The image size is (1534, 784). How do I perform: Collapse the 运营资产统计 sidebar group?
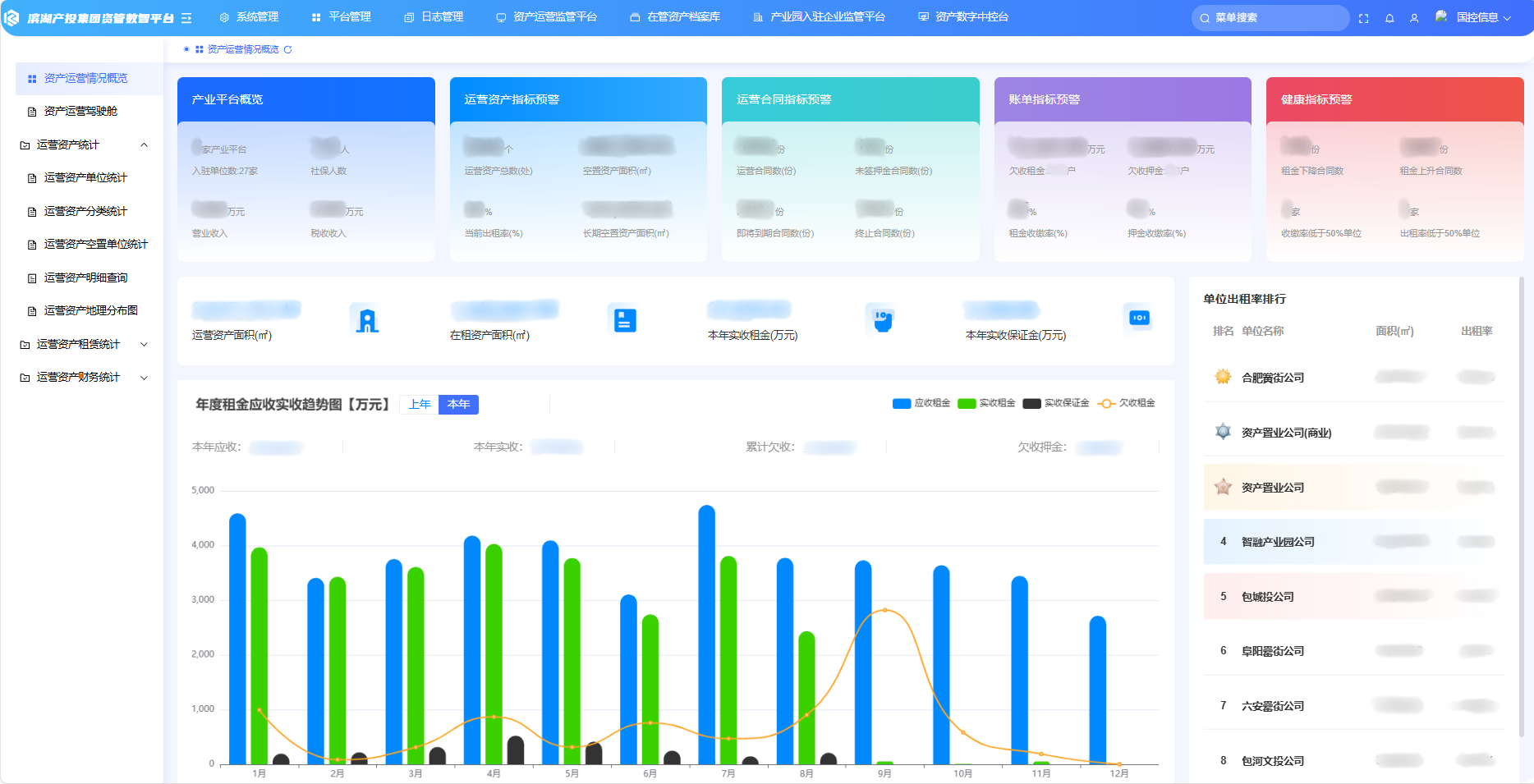point(145,145)
